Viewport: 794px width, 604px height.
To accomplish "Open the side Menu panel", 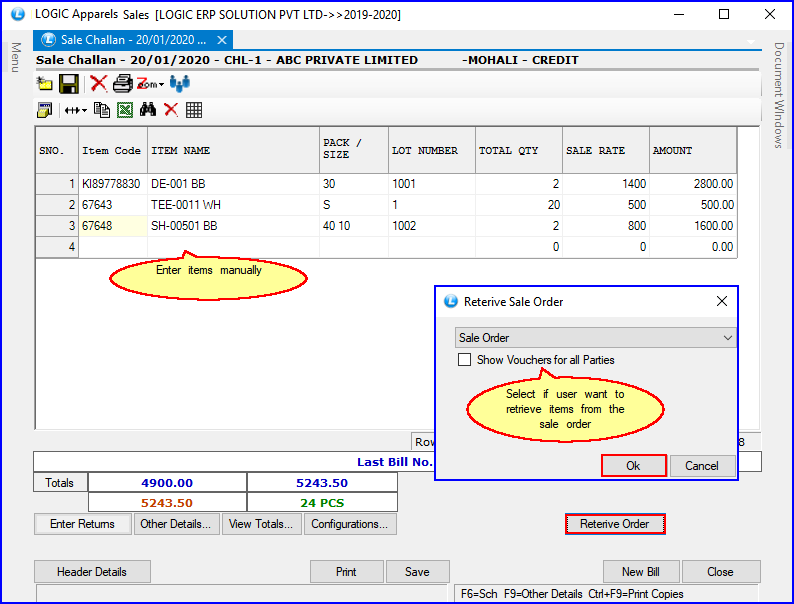I will click(x=16, y=57).
